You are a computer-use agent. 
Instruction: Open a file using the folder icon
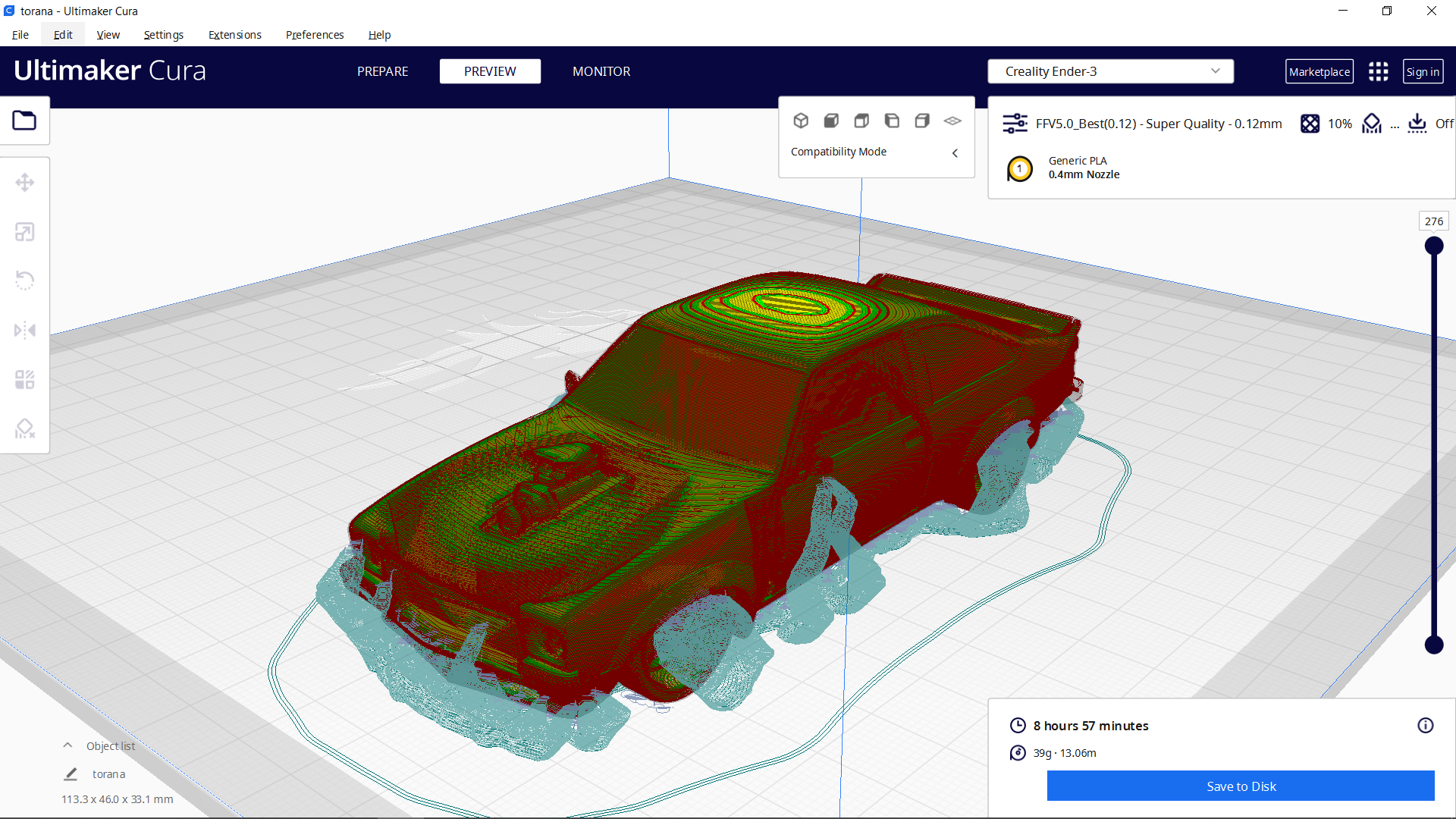pos(25,120)
